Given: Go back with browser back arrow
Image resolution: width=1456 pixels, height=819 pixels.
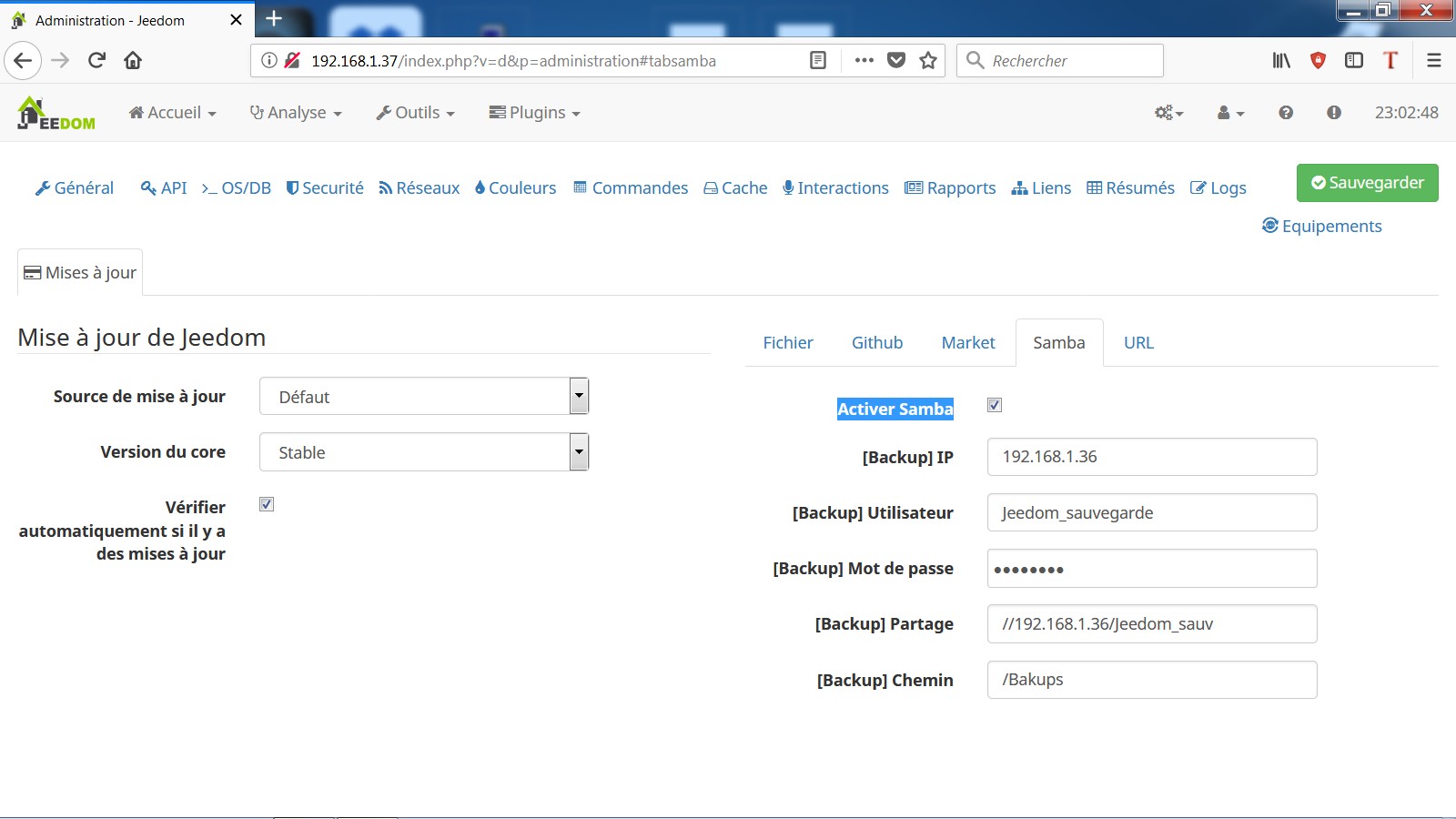Looking at the screenshot, I should [x=23, y=61].
